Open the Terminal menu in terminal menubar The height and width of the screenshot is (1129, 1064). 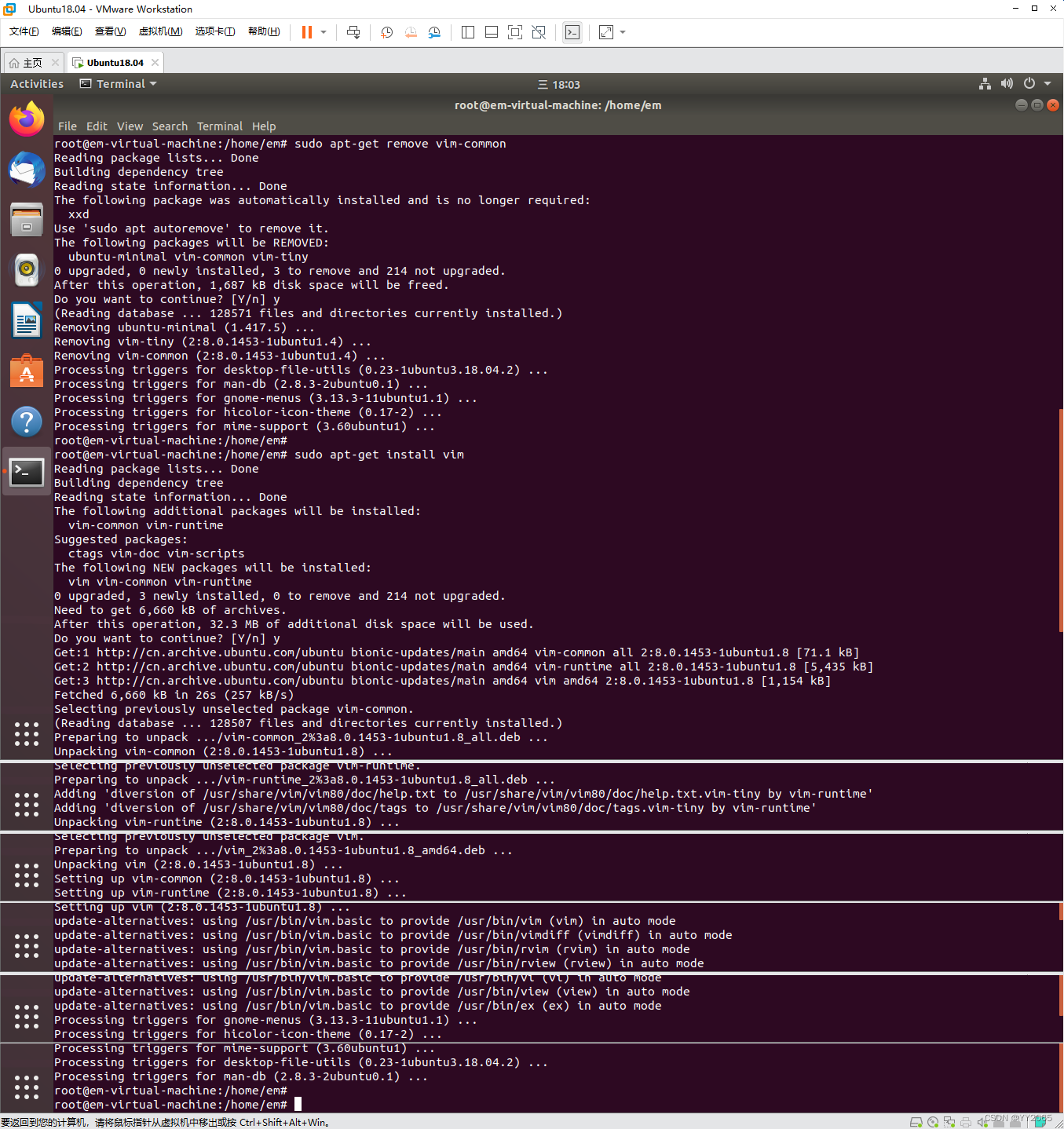(x=220, y=126)
